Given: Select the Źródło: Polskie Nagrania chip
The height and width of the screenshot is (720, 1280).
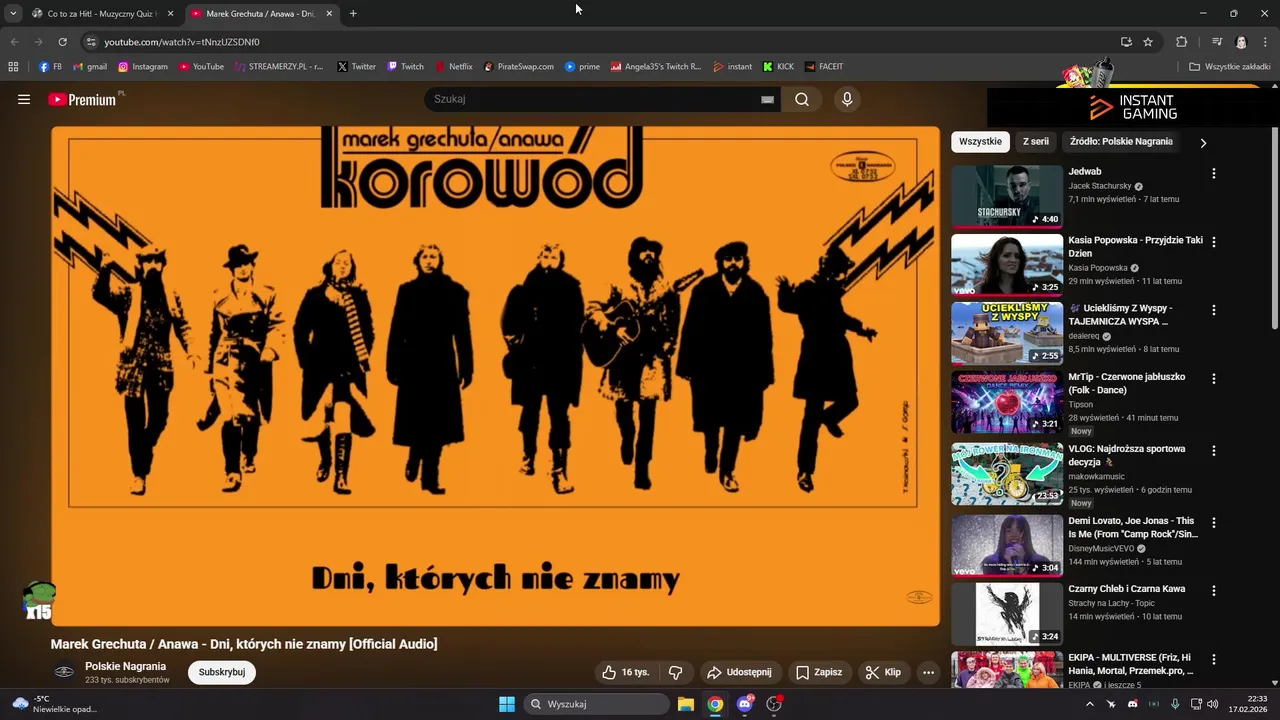Looking at the screenshot, I should coord(1121,142).
